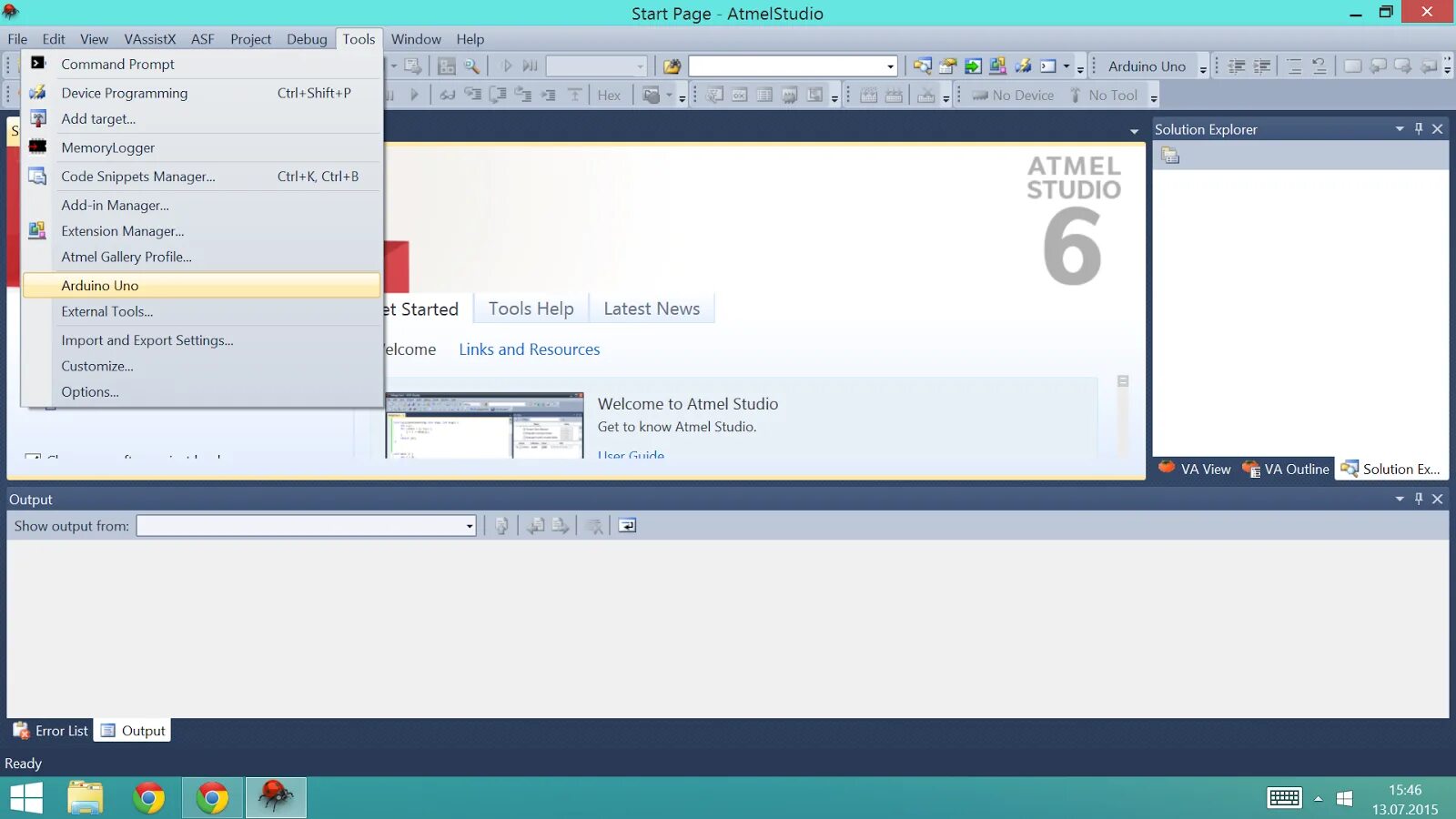Switch to Tools Help tab
This screenshot has width=1456, height=819.
531,308
